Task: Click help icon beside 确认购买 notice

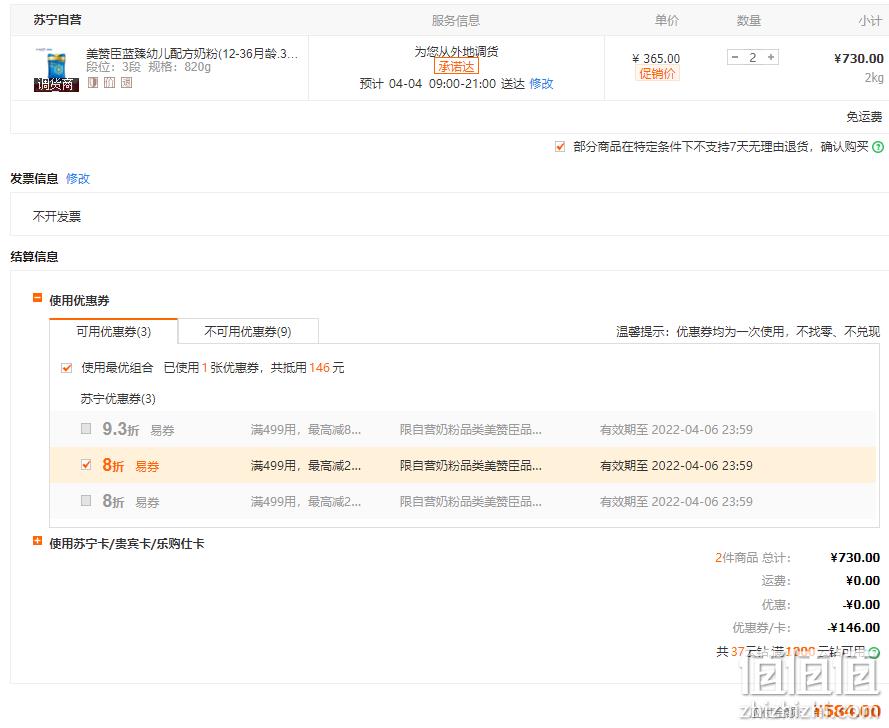Action: pyautogui.click(x=878, y=147)
